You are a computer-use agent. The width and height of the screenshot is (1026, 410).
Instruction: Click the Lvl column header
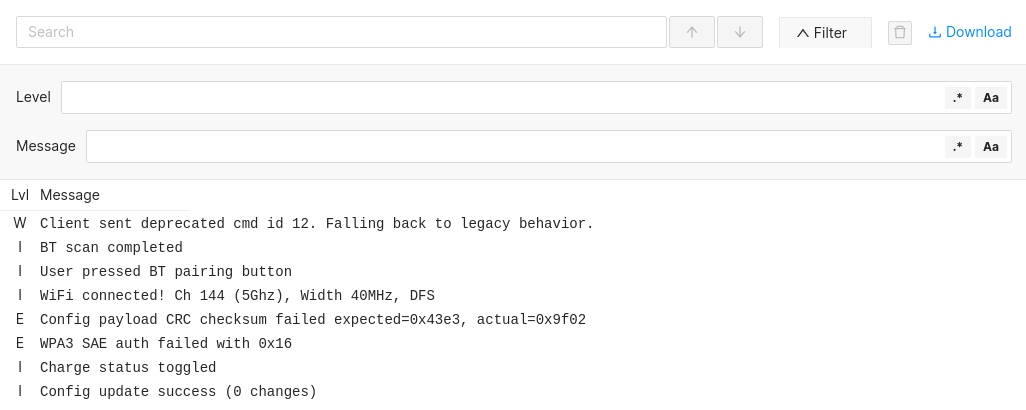tap(20, 195)
